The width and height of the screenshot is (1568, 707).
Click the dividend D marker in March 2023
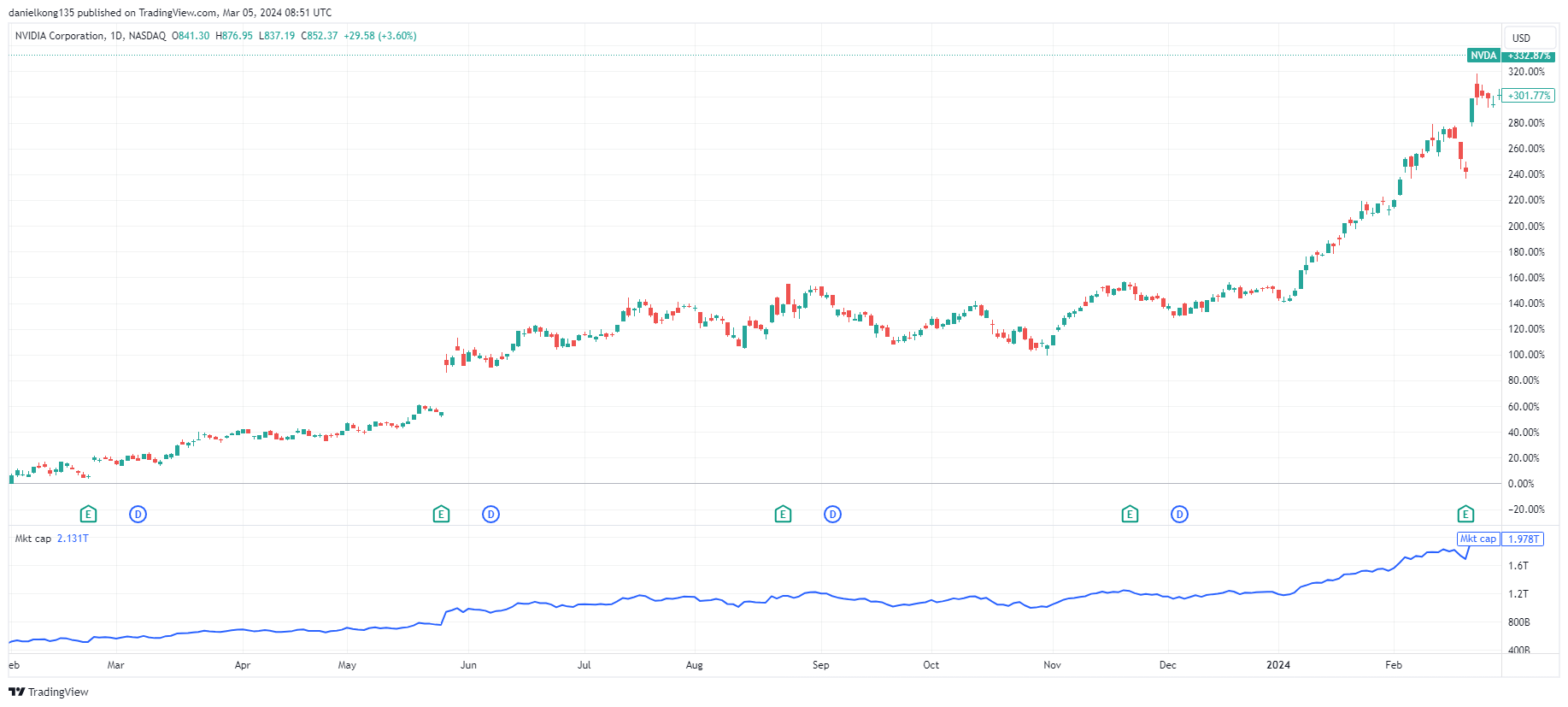pos(138,514)
